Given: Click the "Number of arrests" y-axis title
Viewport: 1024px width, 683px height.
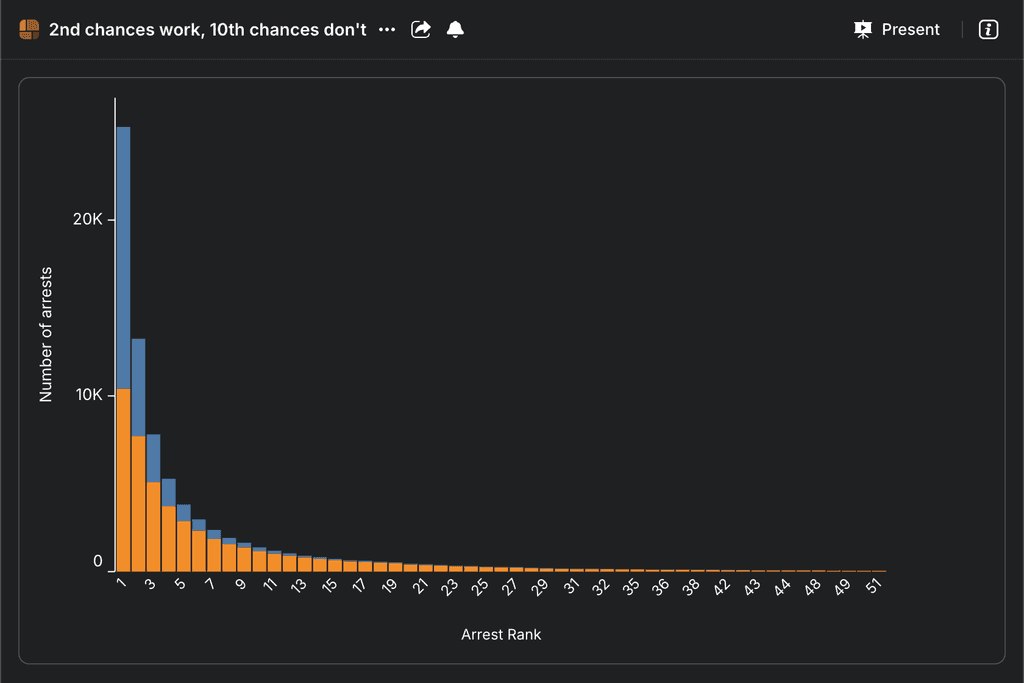Looking at the screenshot, I should 46,334.
